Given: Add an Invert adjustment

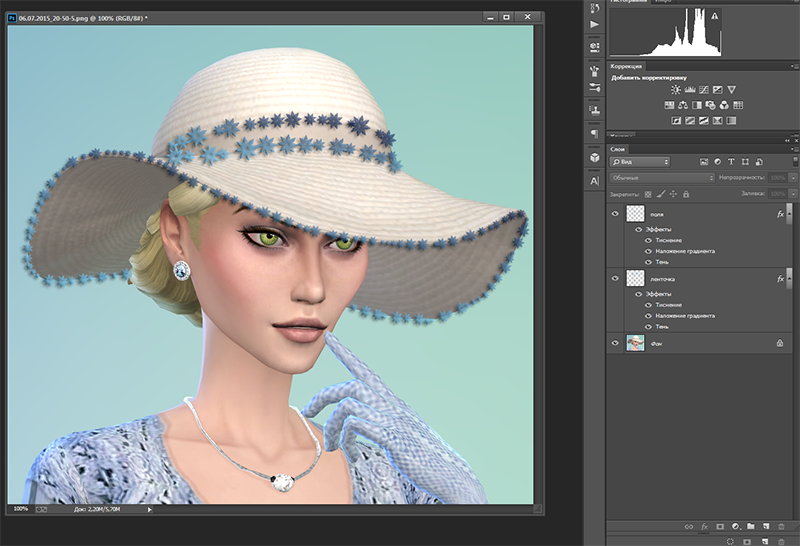Looking at the screenshot, I should pos(676,121).
